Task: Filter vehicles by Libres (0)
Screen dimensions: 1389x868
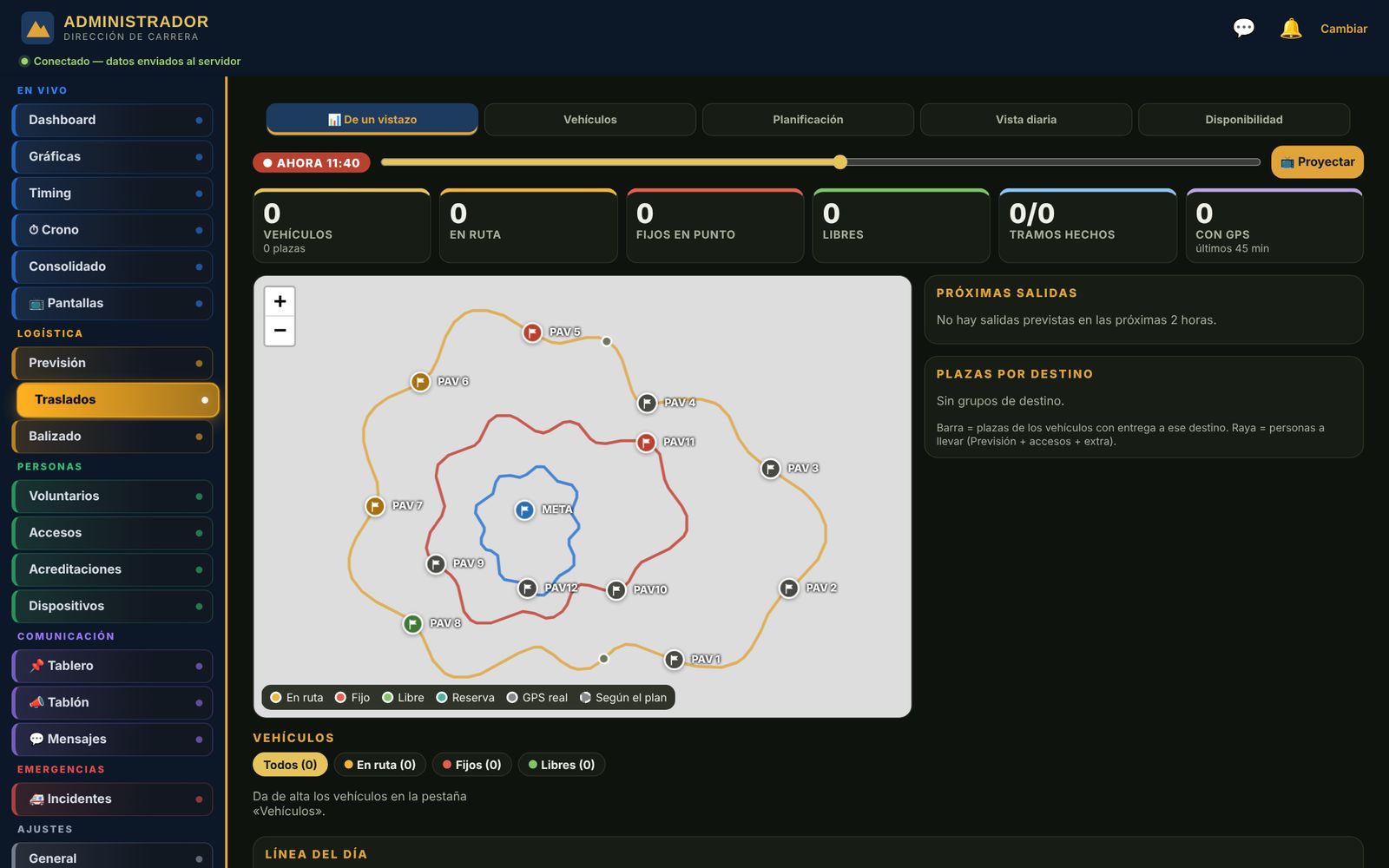Action: click(562, 765)
